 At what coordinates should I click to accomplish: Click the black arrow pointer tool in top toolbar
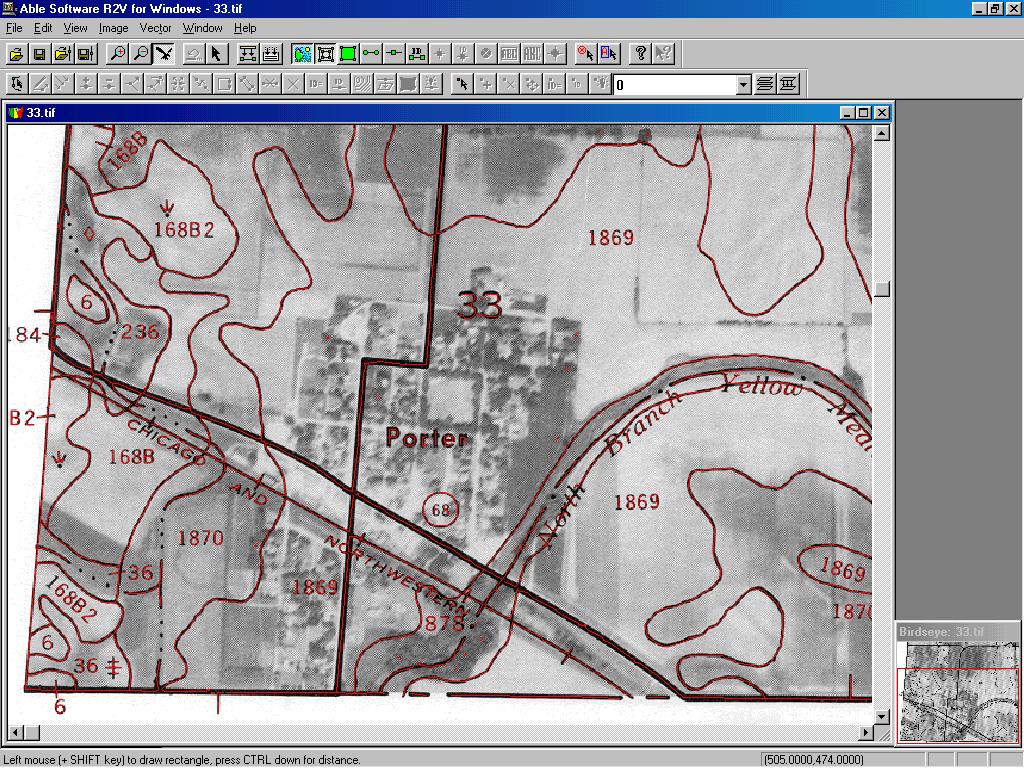216,54
